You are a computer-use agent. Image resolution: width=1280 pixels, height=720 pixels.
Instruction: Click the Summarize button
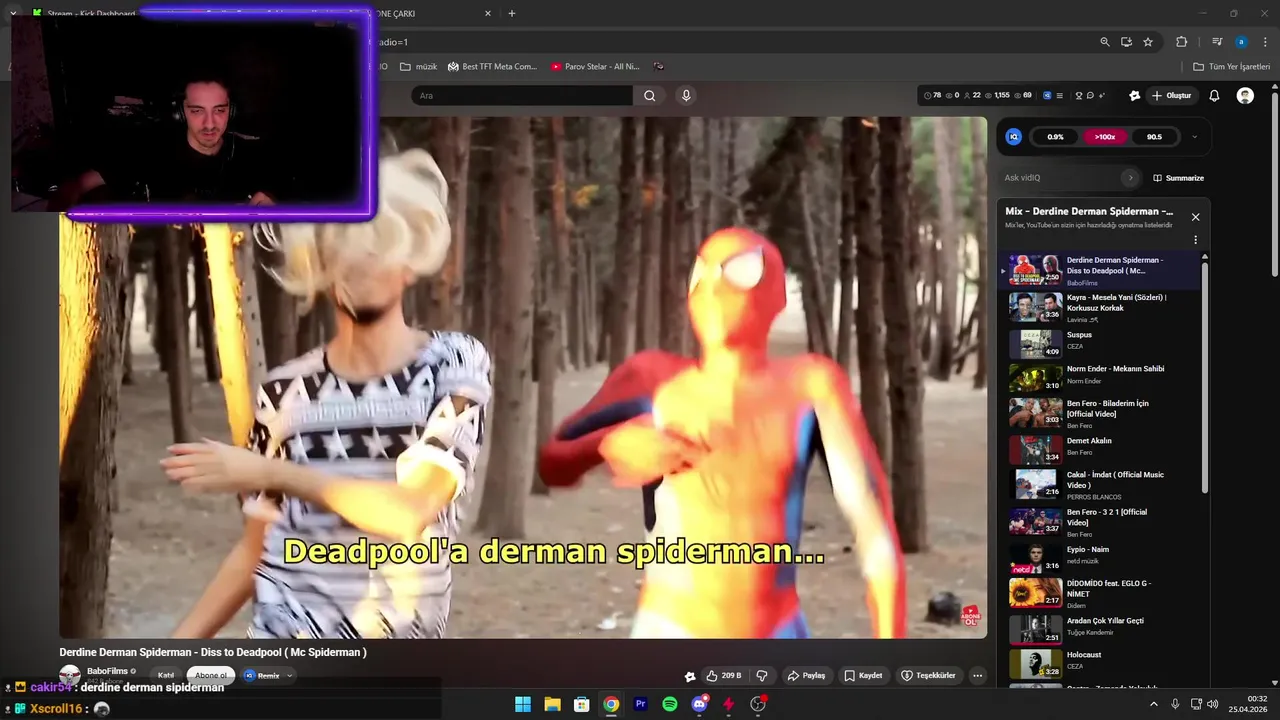click(x=1178, y=178)
